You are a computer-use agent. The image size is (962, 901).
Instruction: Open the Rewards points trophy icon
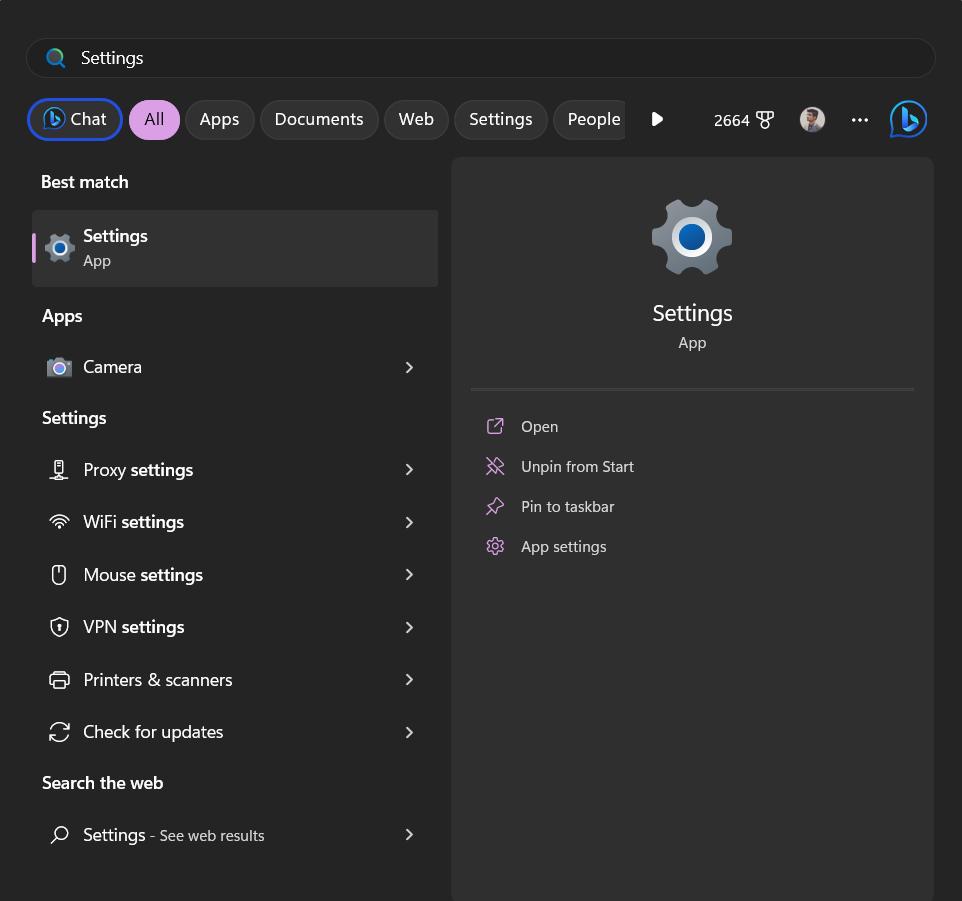(x=764, y=120)
